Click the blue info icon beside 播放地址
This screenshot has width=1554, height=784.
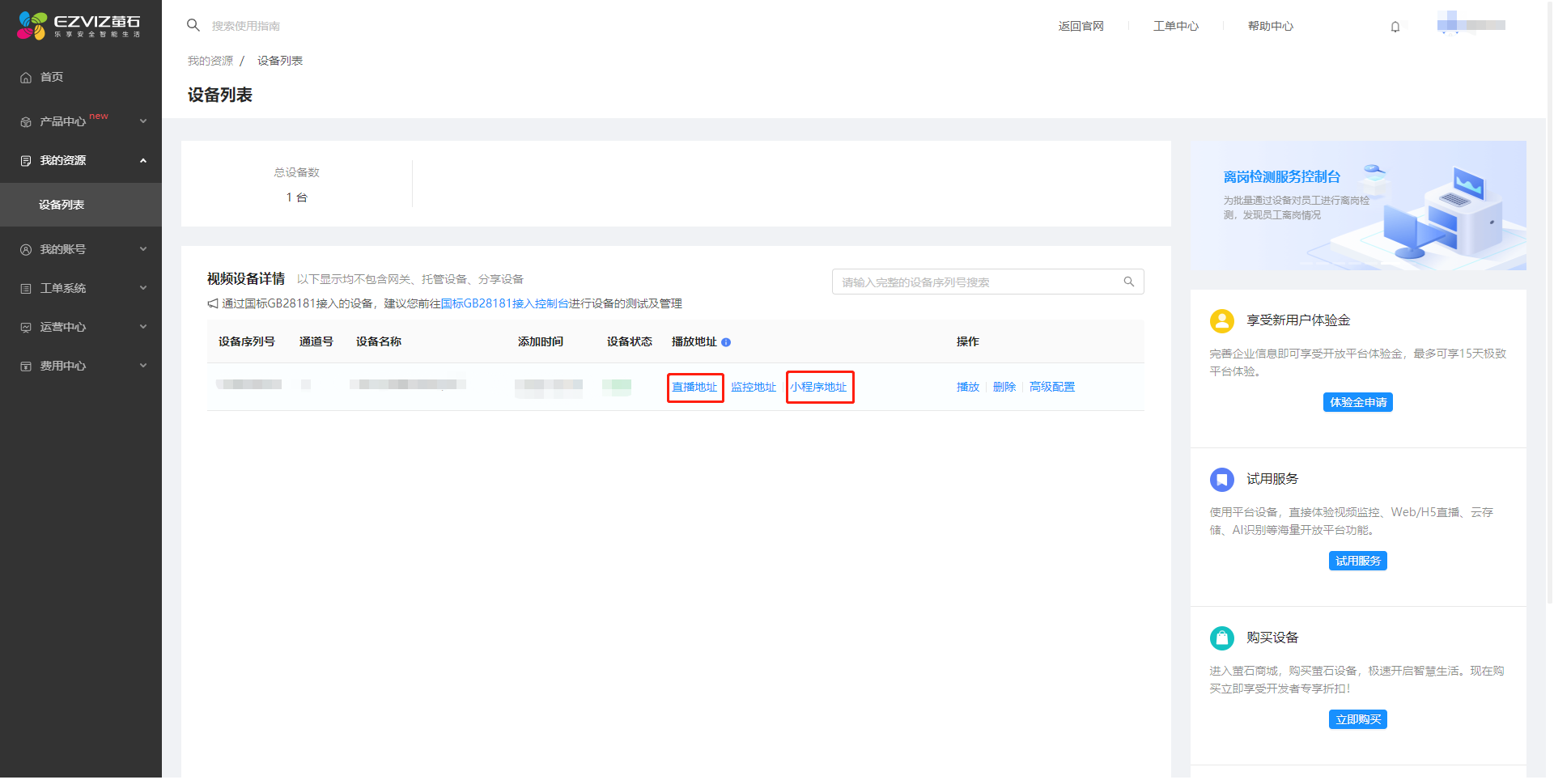[x=726, y=342]
